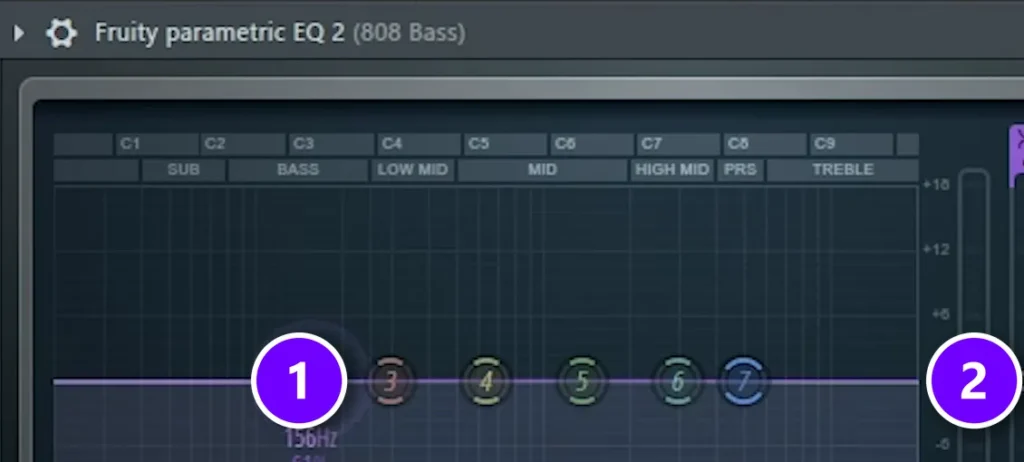This screenshot has width=1024, height=462.
Task: Select the blue band 7 EQ node
Action: [x=744, y=381]
